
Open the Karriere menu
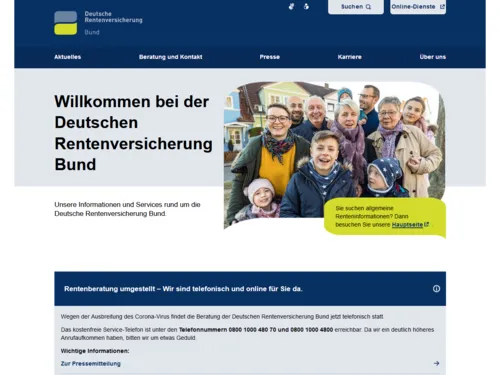pos(350,57)
